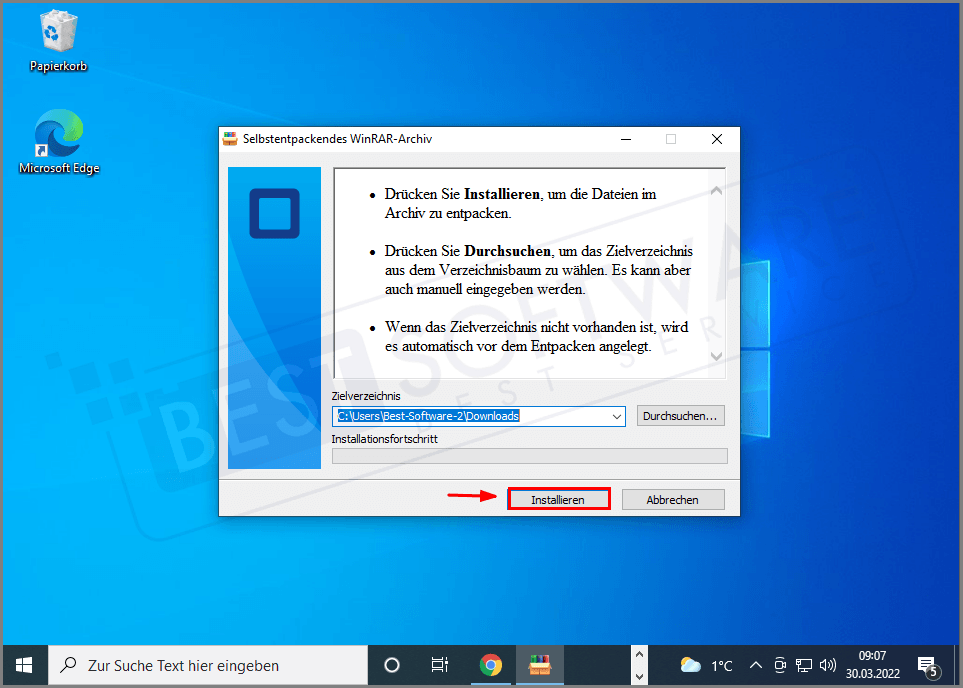Open the Windows Start menu
963x688 pixels.
pyautogui.click(x=23, y=664)
